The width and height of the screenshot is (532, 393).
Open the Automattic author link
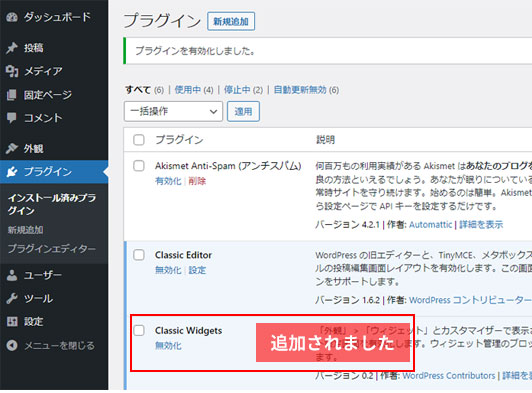pyautogui.click(x=431, y=225)
